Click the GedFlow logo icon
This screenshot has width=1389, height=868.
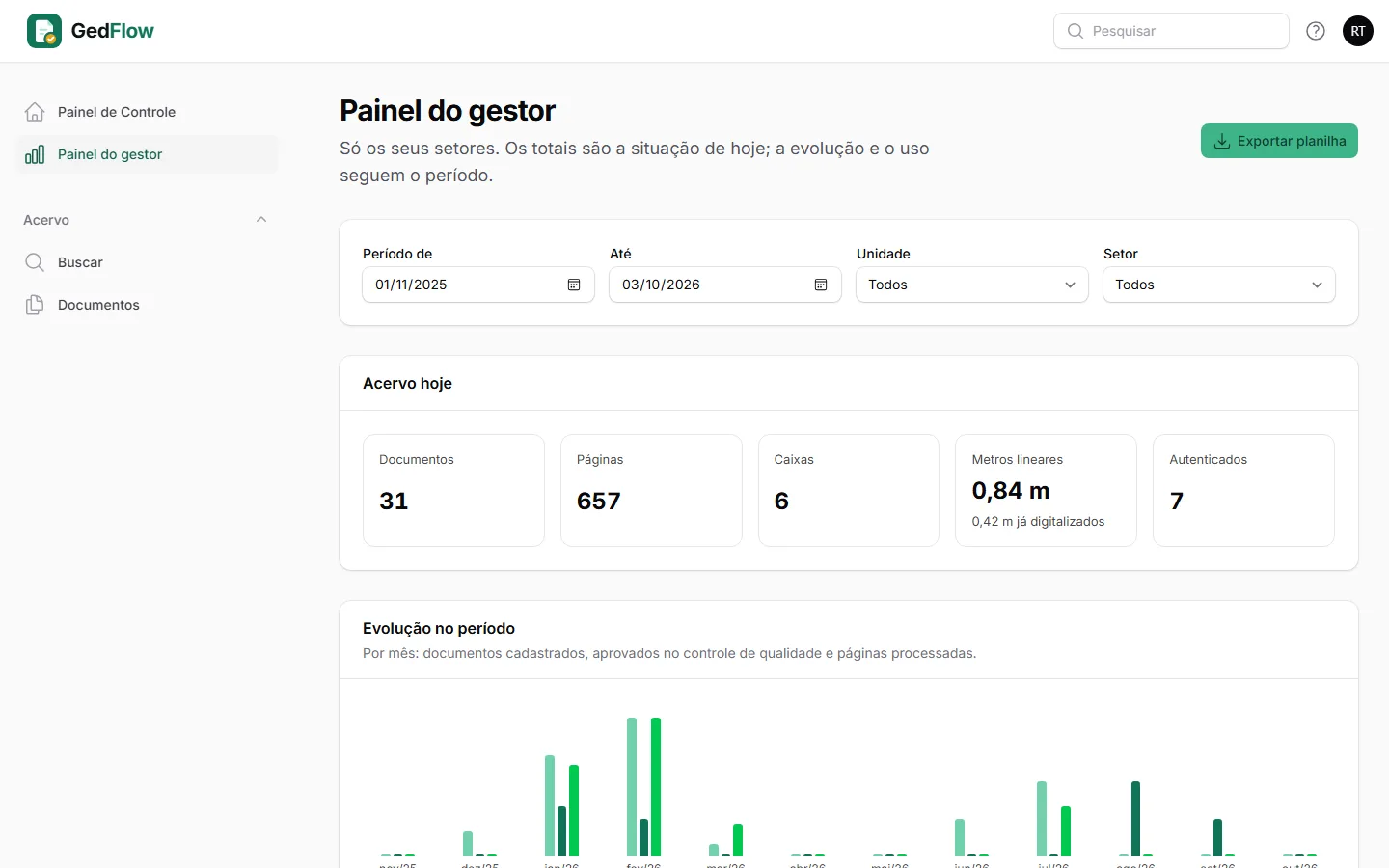(44, 31)
